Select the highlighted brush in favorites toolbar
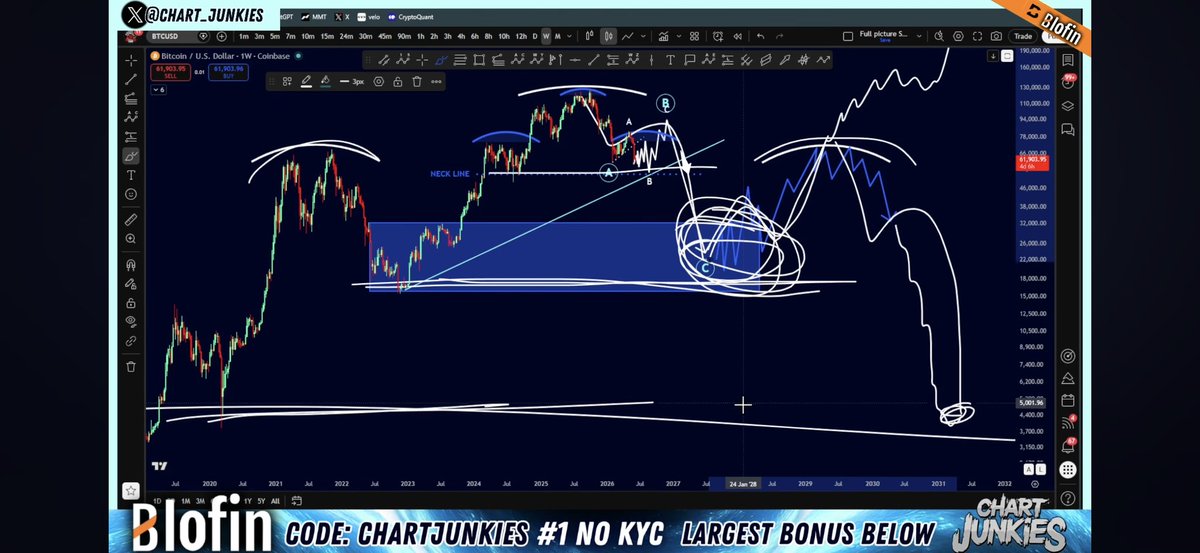1200x553 pixels. [441, 60]
